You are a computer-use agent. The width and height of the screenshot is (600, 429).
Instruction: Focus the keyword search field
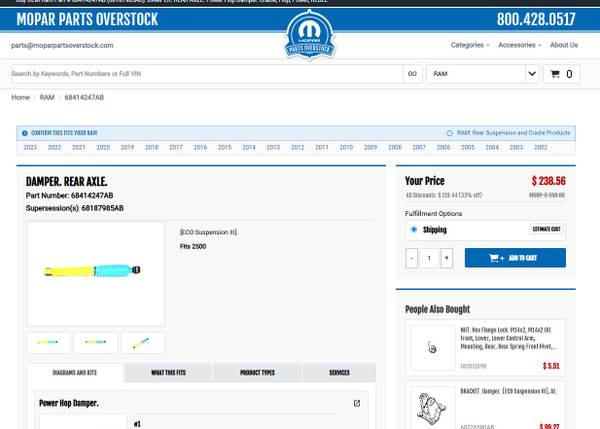click(207, 74)
